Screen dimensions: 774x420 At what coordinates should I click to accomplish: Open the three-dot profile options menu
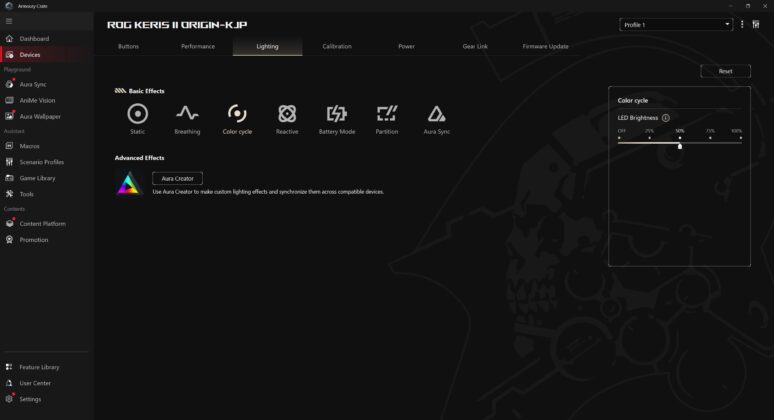(x=742, y=24)
